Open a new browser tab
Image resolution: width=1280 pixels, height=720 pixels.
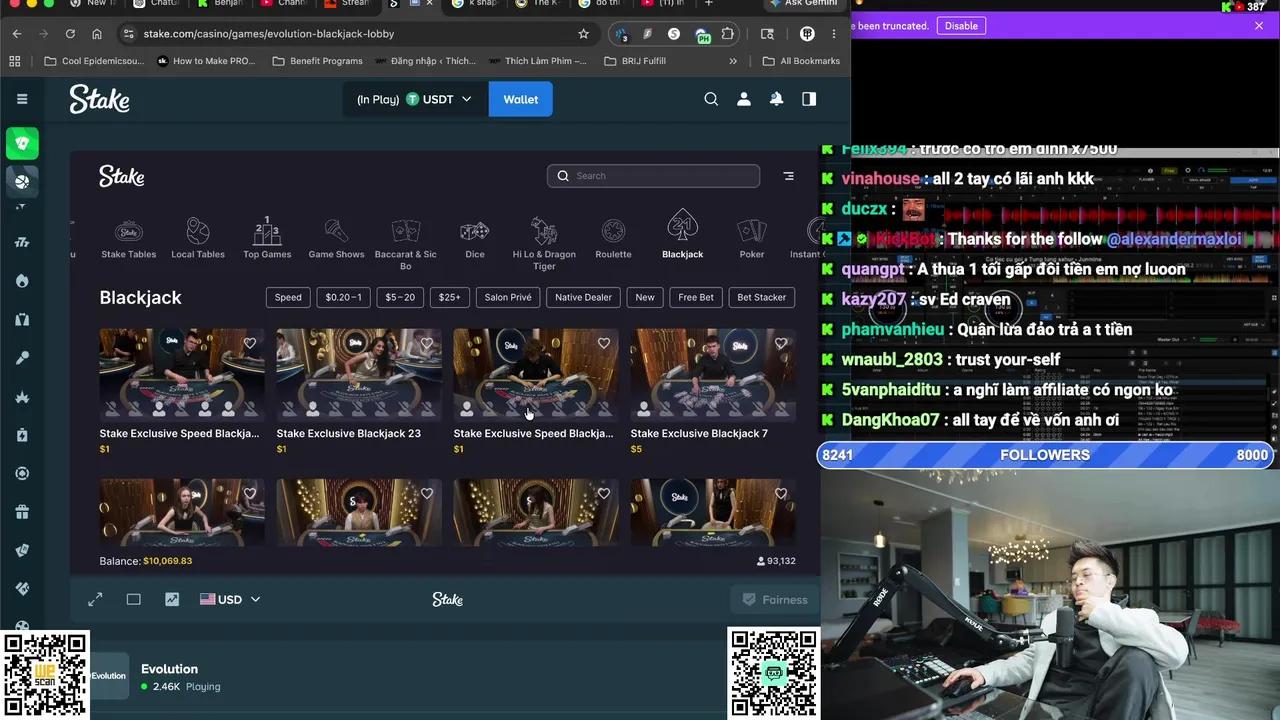(708, 4)
